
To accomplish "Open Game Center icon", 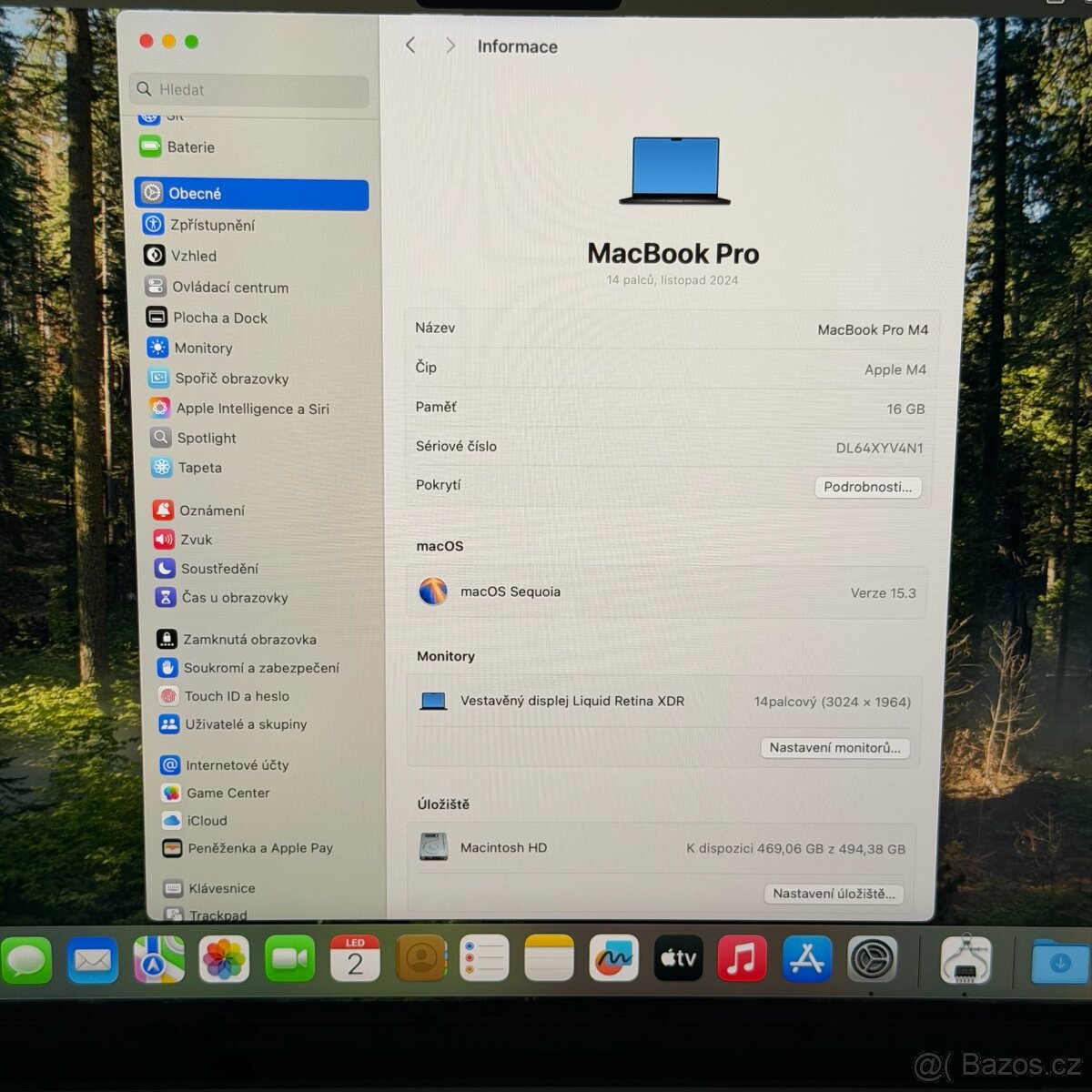I will click(171, 793).
